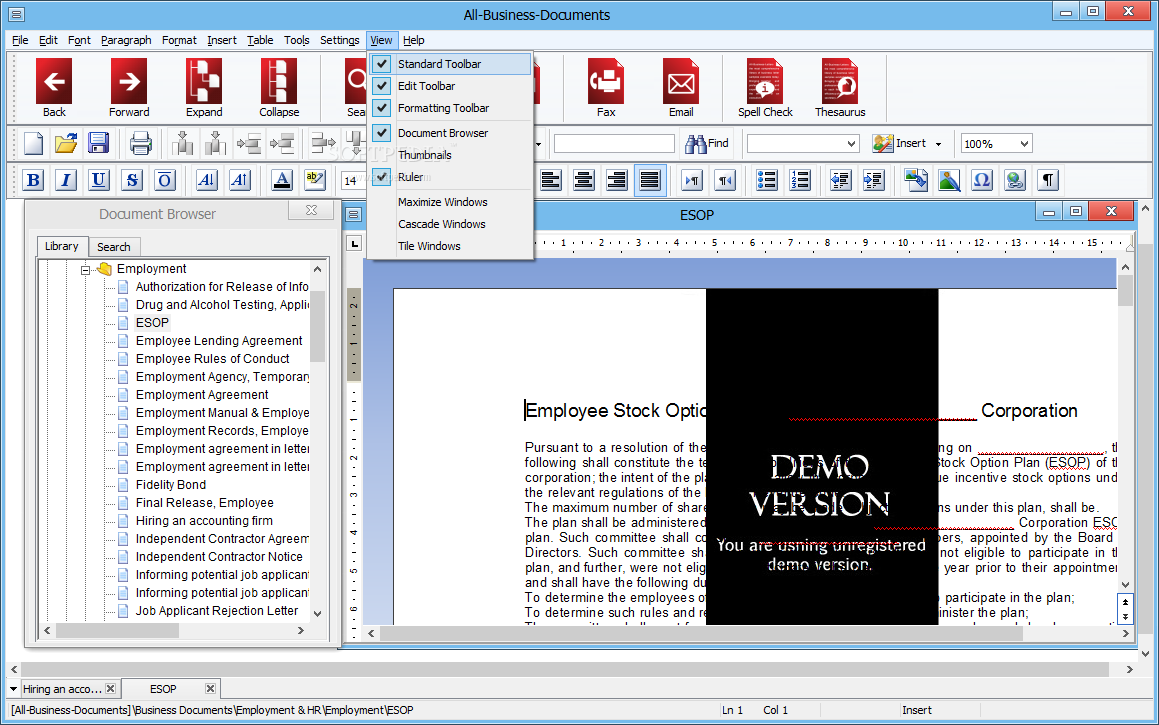This screenshot has width=1159, height=725.
Task: Open the Thesaurus tool
Action: tap(840, 88)
